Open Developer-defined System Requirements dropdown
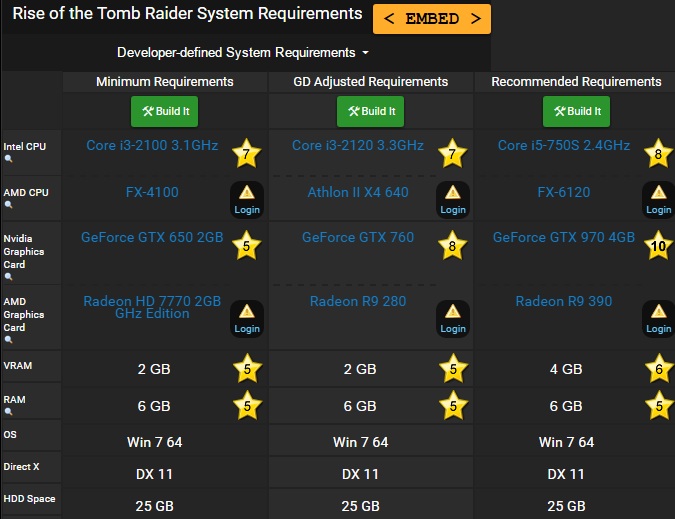Screen dimensions: 675x519 (243, 53)
